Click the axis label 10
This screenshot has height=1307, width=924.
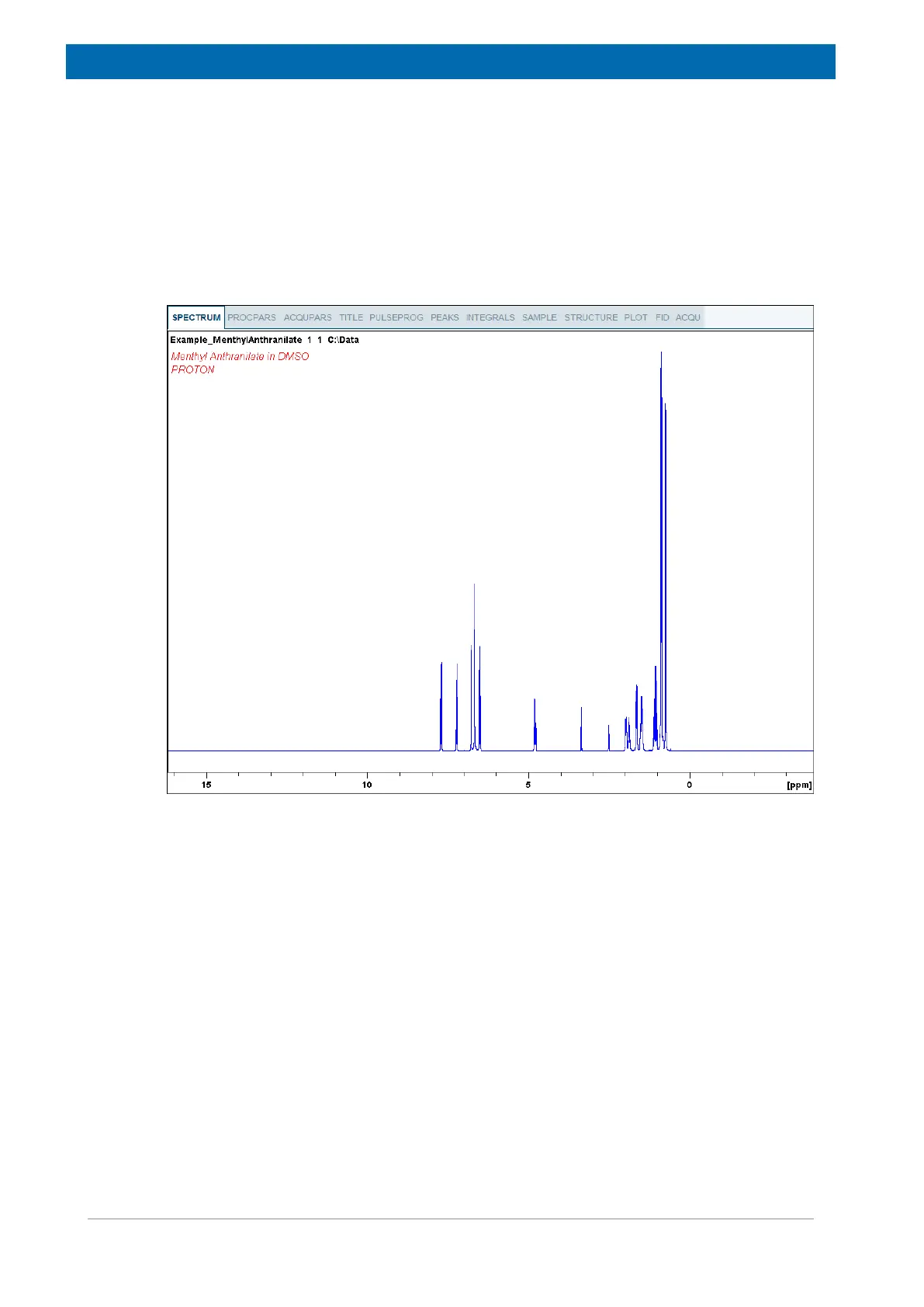pyautogui.click(x=367, y=785)
